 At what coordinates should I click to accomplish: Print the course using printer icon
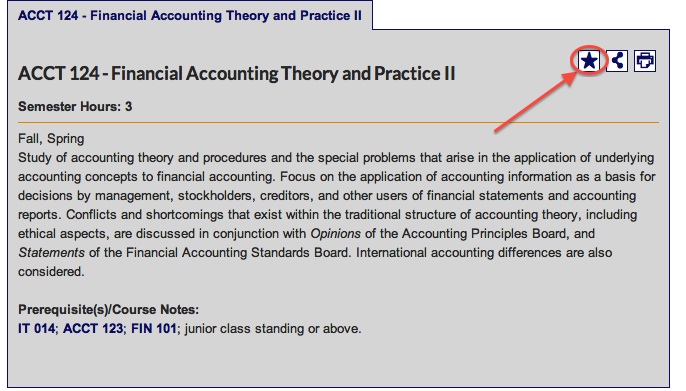[x=645, y=60]
